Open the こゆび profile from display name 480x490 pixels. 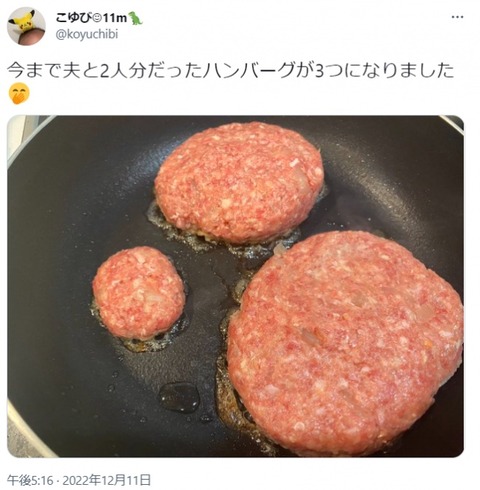tap(73, 19)
